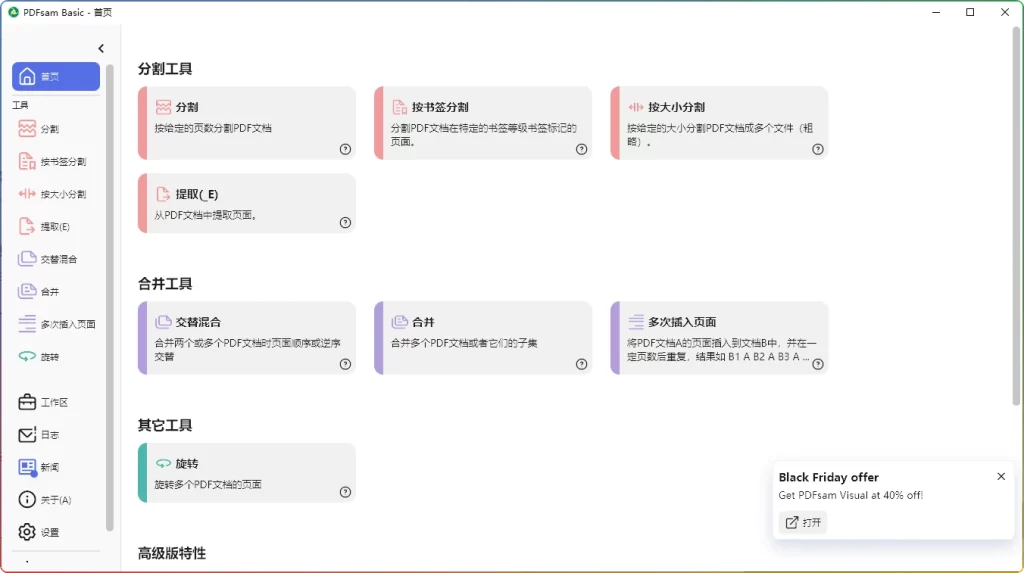
Task: Click the 按大小分割 tool card
Action: point(720,123)
